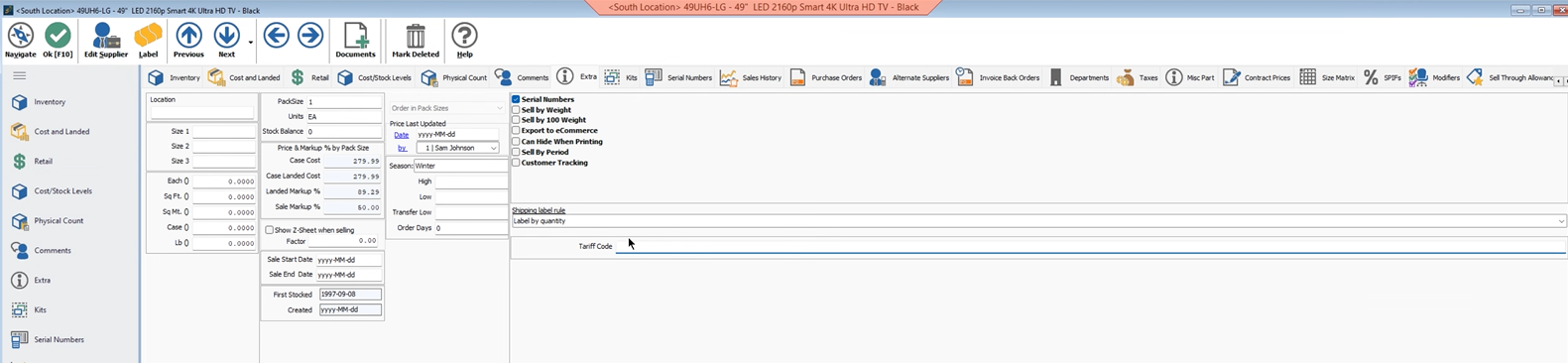Open the Modifiers tab
The height and width of the screenshot is (363, 1568).
pos(1434,77)
